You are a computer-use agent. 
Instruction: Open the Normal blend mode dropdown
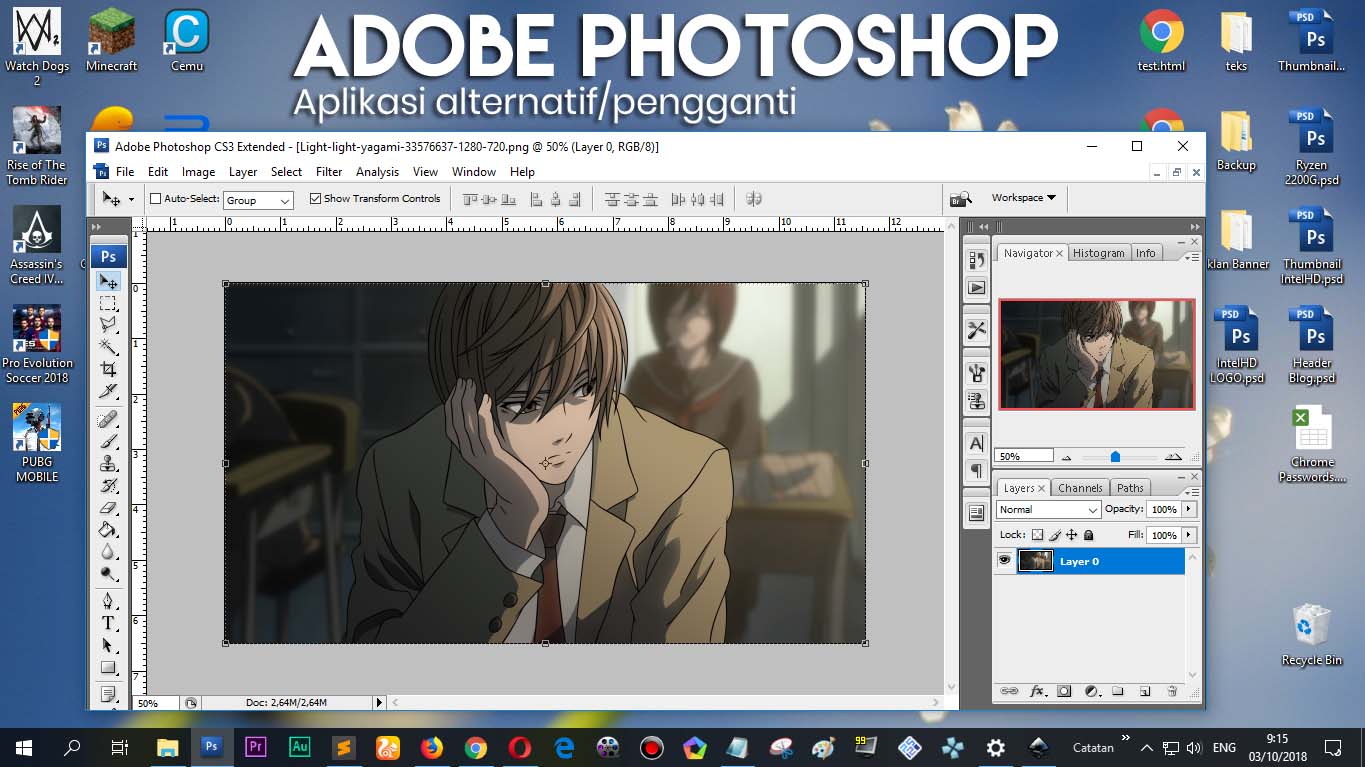(x=1048, y=509)
